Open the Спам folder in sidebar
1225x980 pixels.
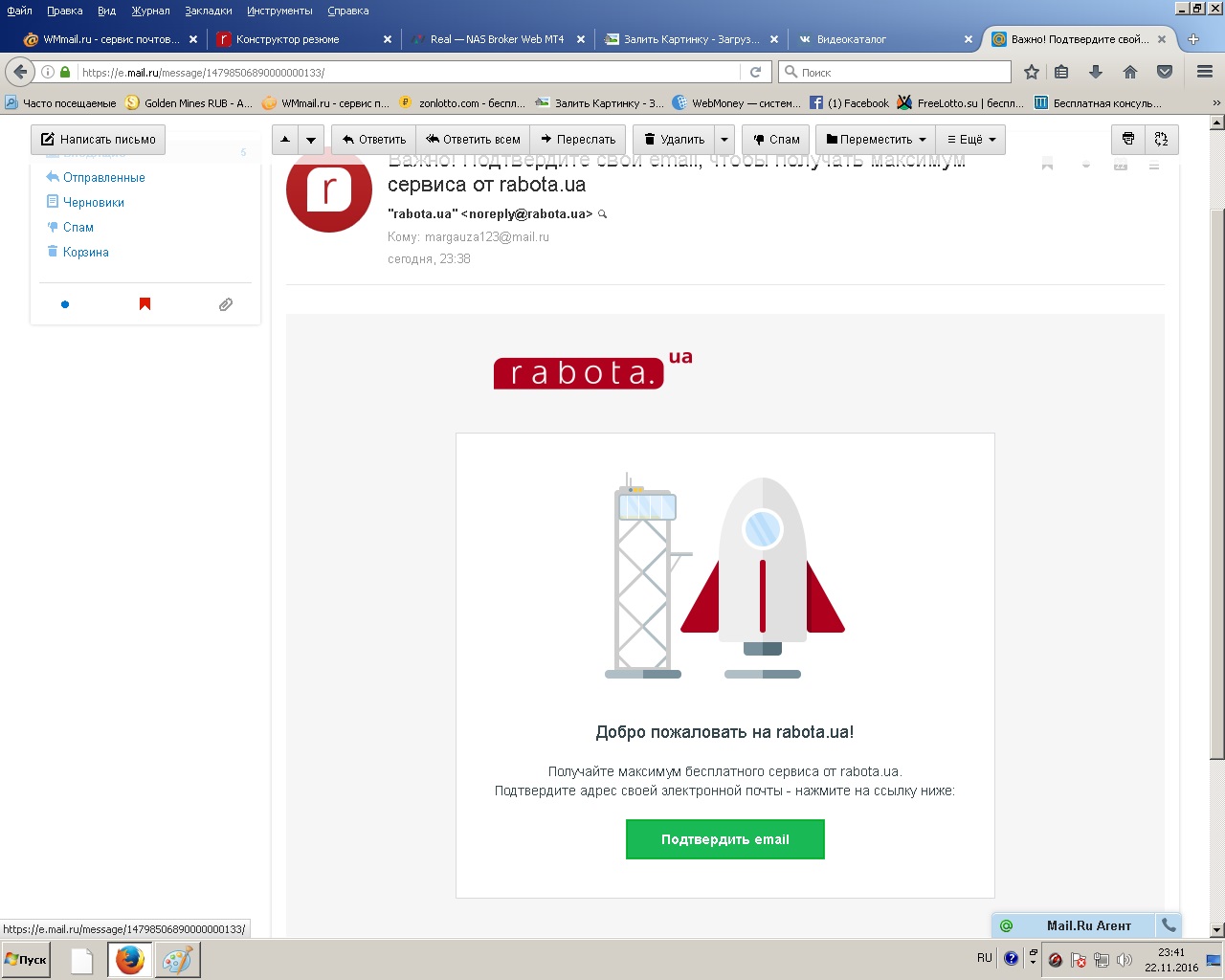point(78,227)
